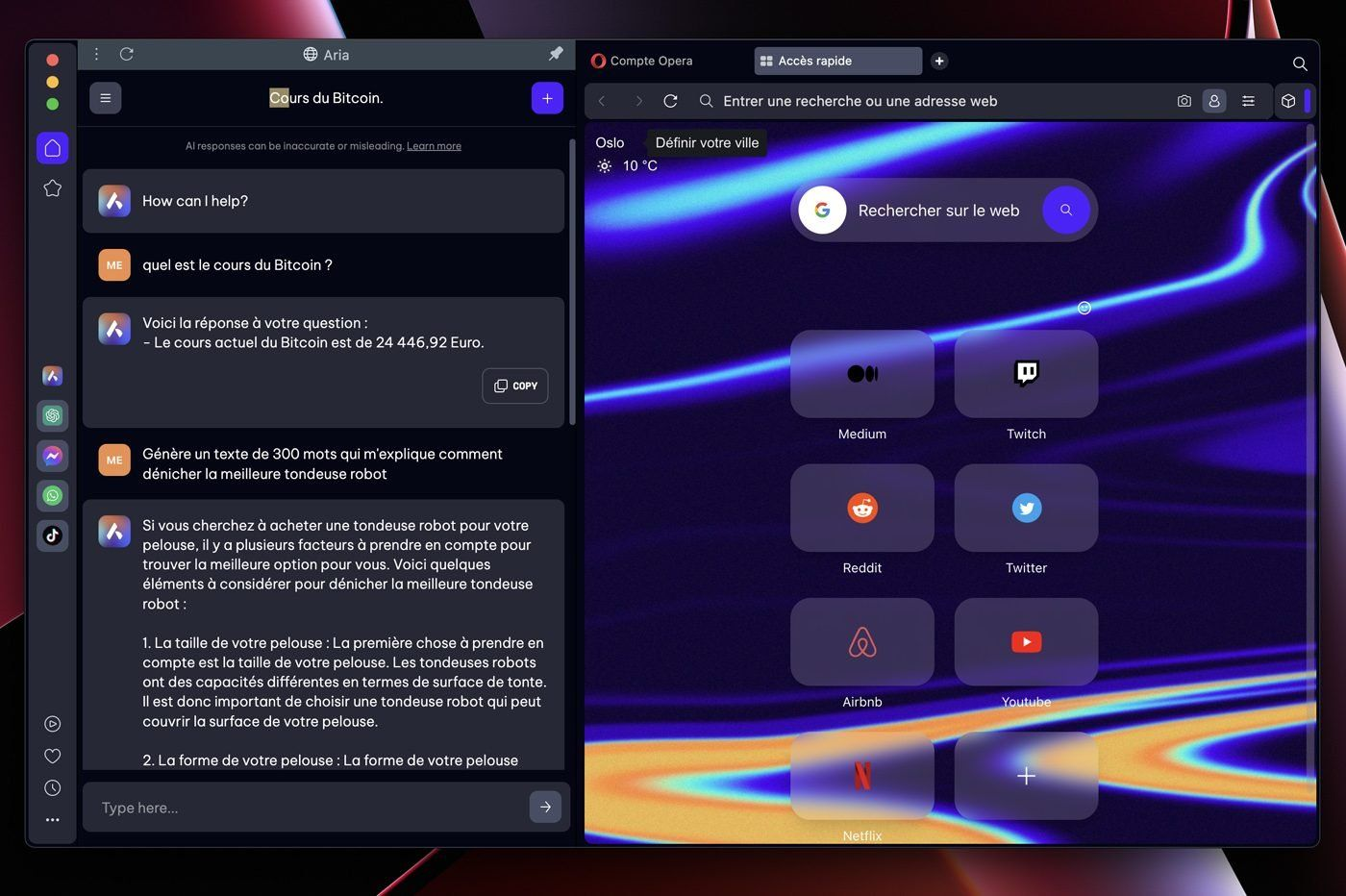
Task: Open Aria chat list hamburger menu
Action: [106, 98]
